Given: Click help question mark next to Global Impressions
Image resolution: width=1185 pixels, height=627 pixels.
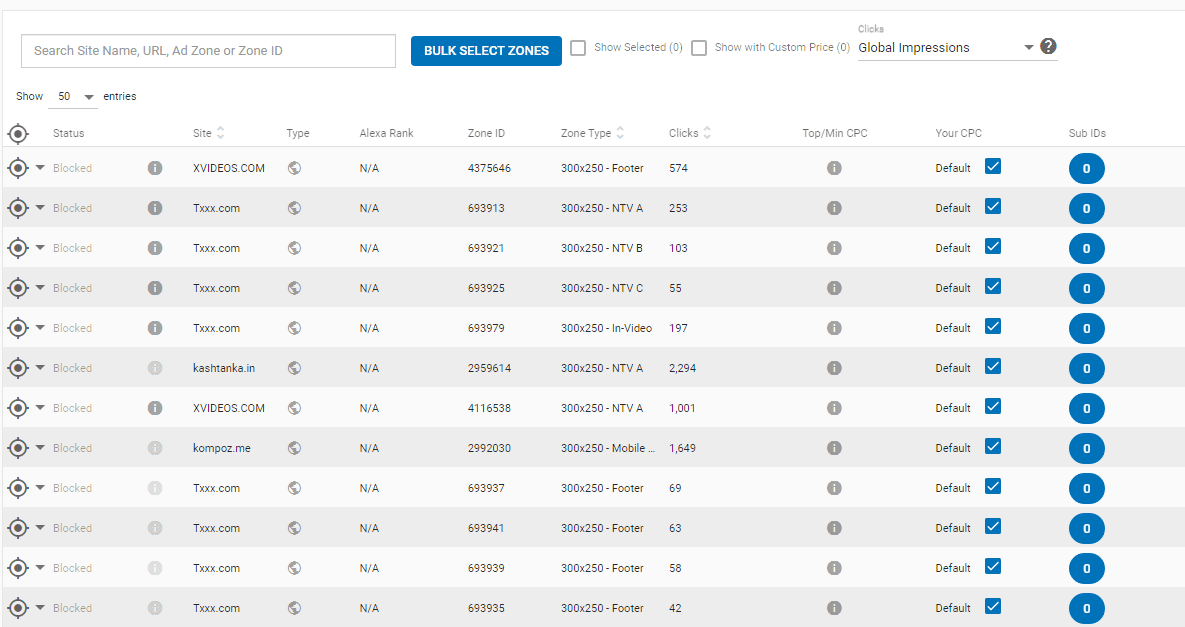Looking at the screenshot, I should 1048,46.
